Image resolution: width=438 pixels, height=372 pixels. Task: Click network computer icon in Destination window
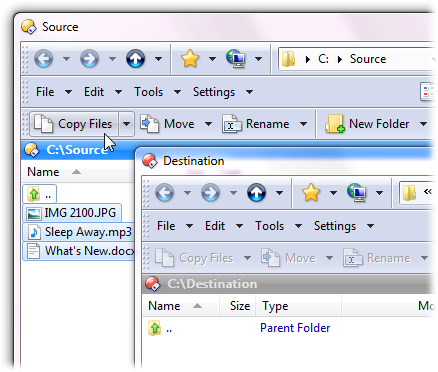tap(357, 193)
